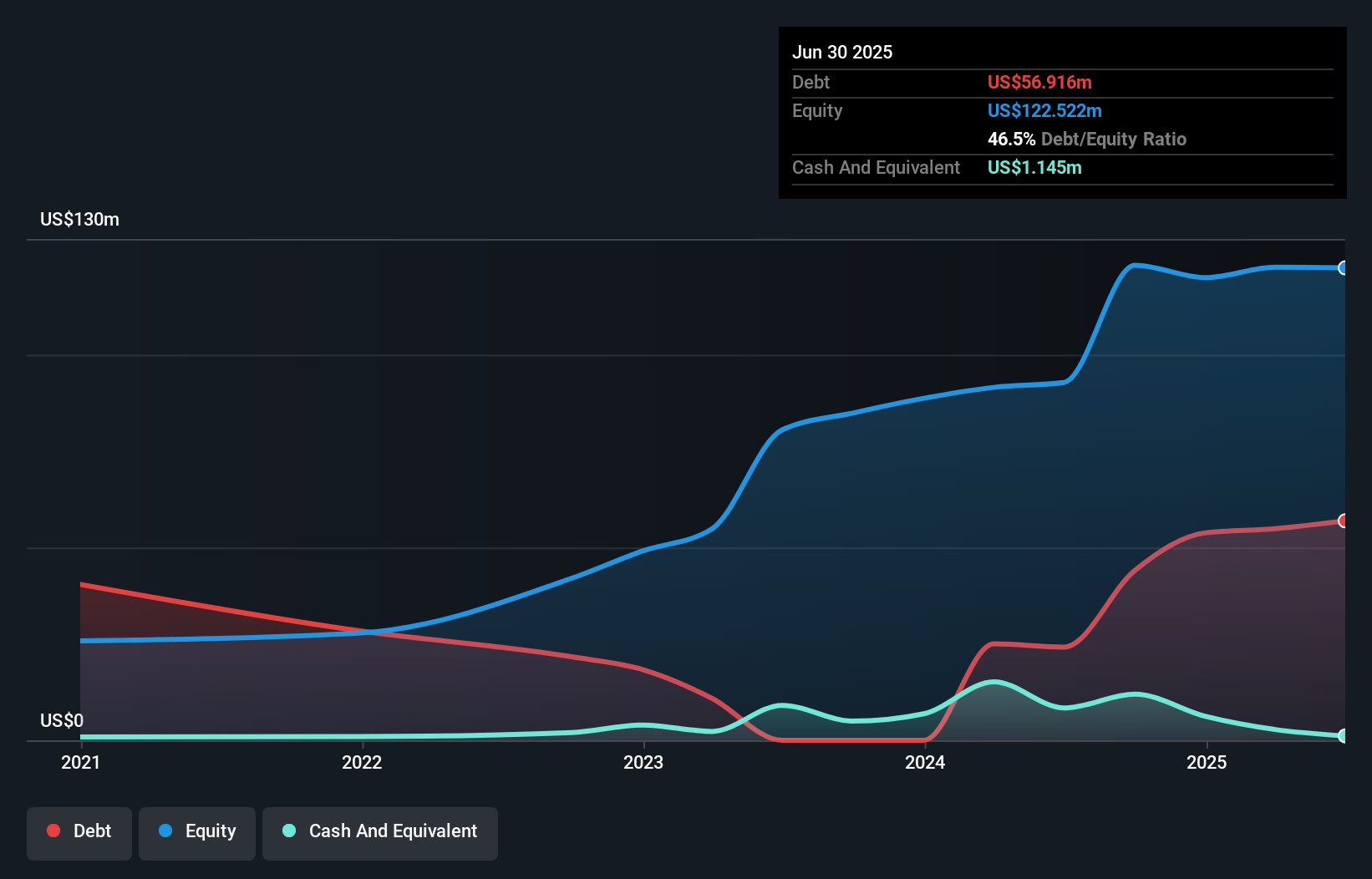This screenshot has width=1372, height=879.
Task: Click the teal Cash And Equivalent legend dot
Action: [x=288, y=831]
